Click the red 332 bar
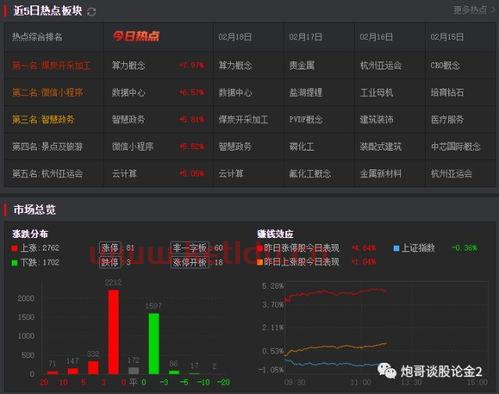 (93, 368)
